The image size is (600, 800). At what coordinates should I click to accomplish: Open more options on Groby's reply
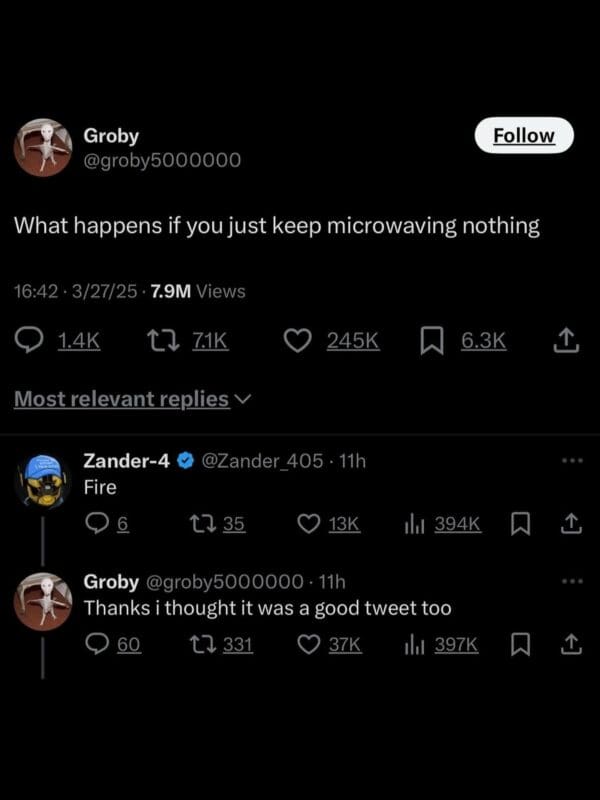(x=570, y=582)
